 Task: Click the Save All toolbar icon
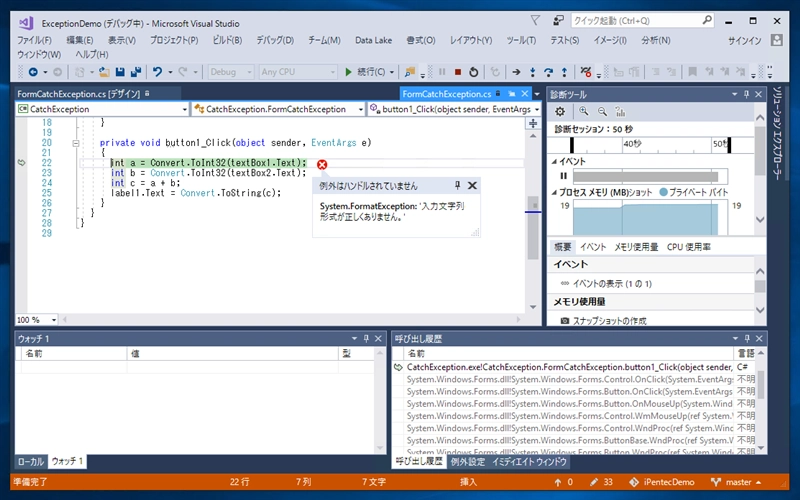point(136,72)
